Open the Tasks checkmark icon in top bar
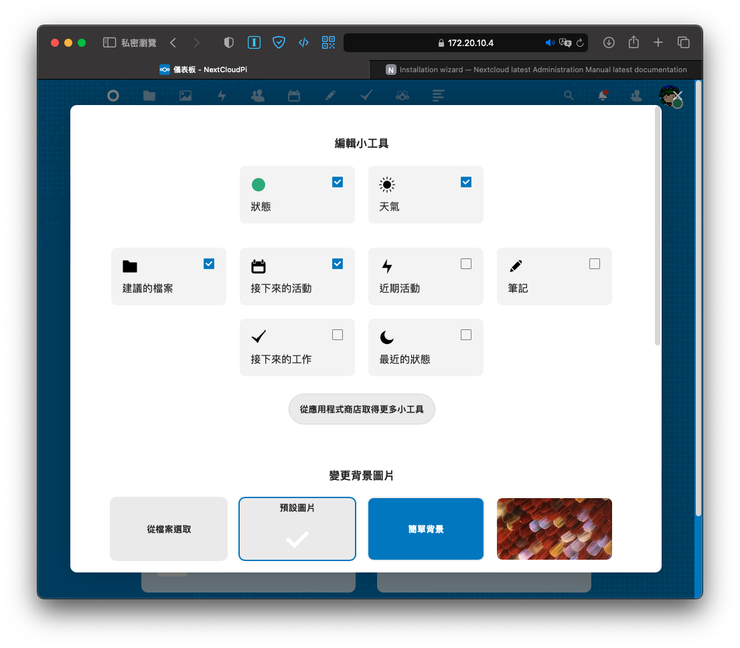 click(x=366, y=96)
